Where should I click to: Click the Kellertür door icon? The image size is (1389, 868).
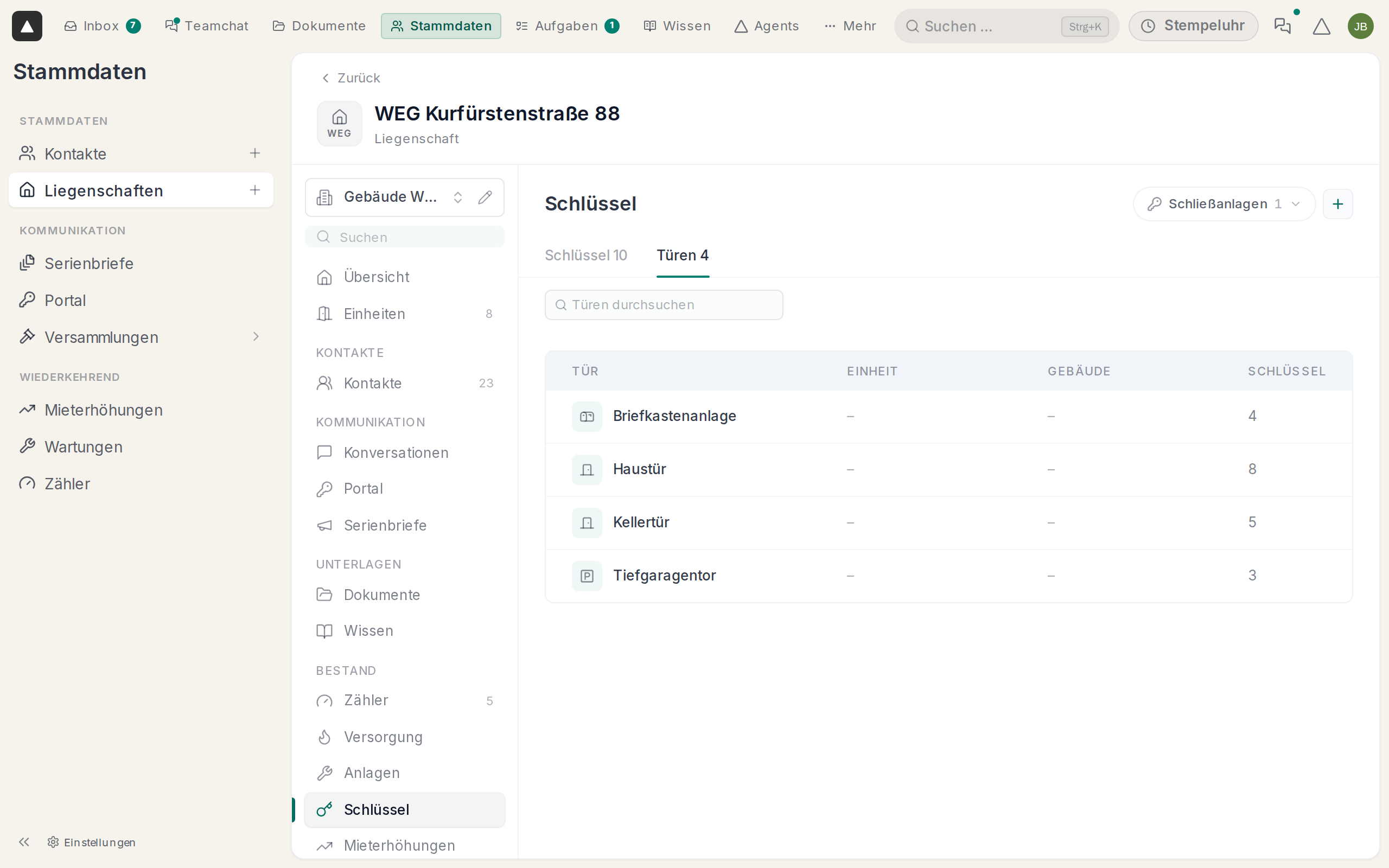587,522
